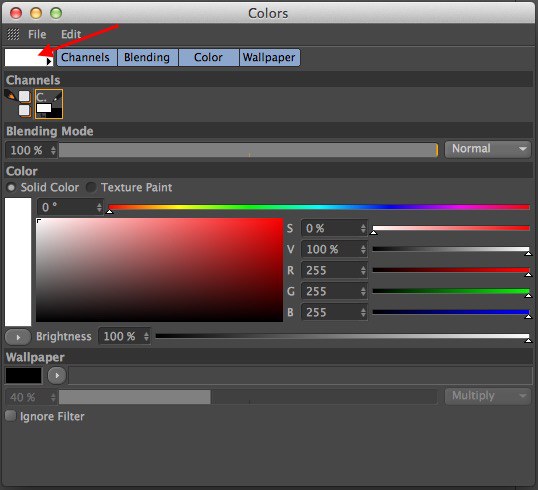The width and height of the screenshot is (538, 490).
Task: Click the R value input field
Action: 334,270
